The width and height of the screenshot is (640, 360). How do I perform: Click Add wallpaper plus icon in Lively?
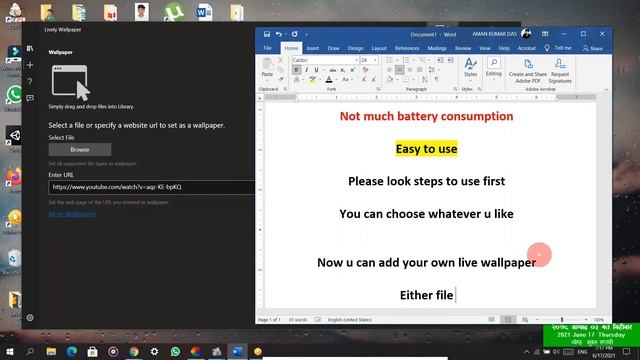30,65
